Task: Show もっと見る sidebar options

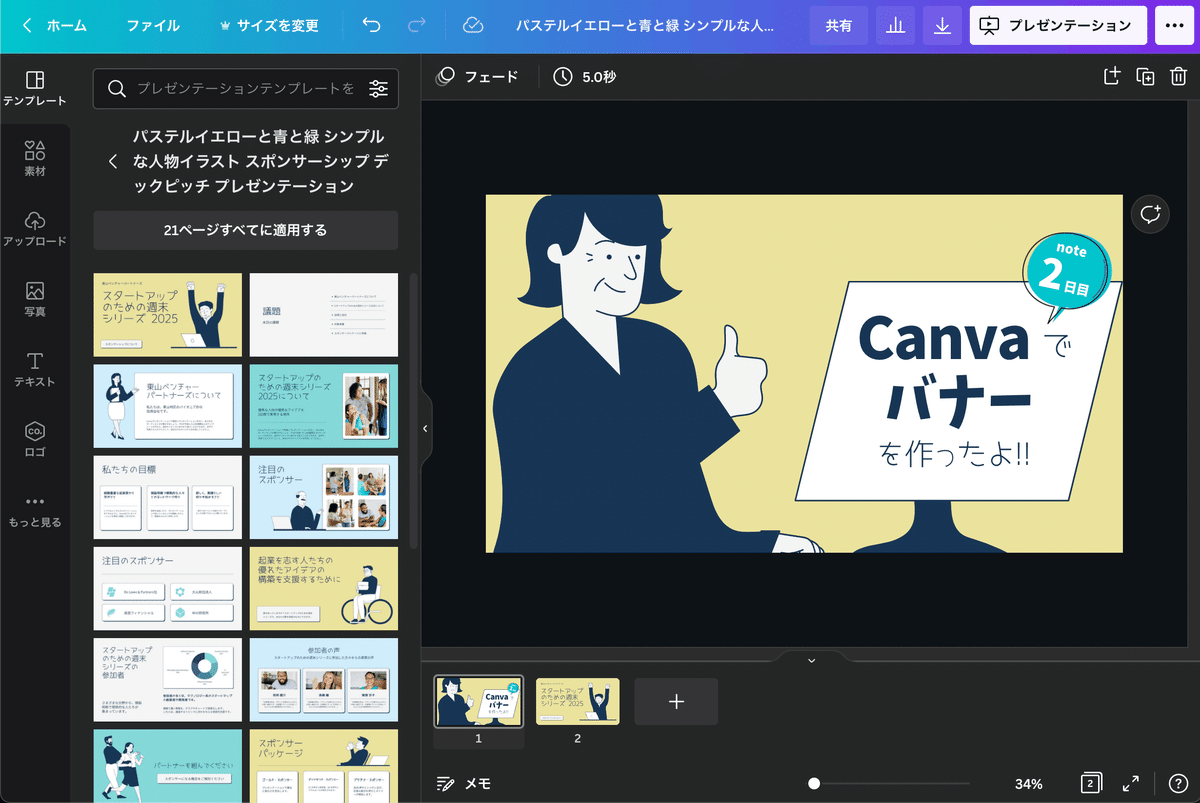Action: pyautogui.click(x=35, y=511)
